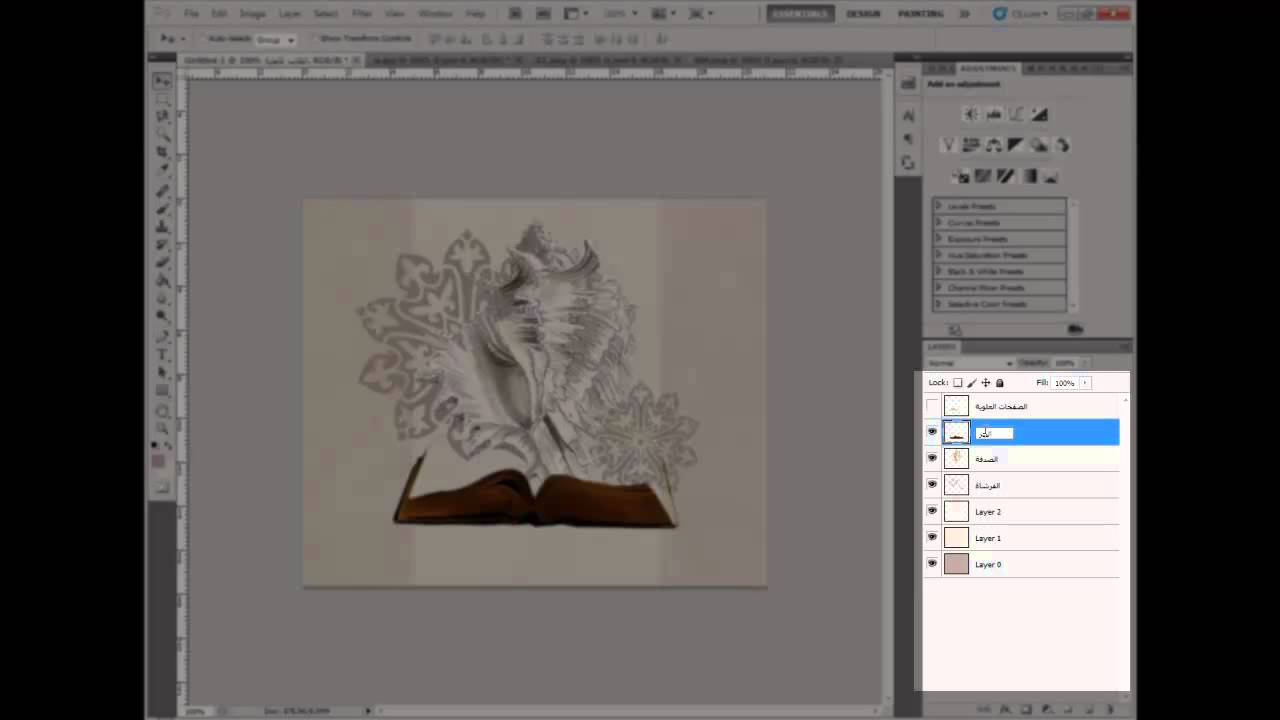Open the History panel icon in dock

pyautogui.click(x=908, y=84)
